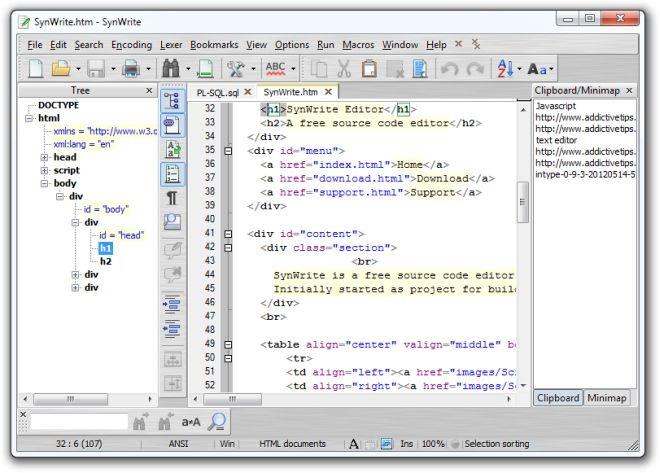Click Find previous binoculars in search bar
The height and width of the screenshot is (473, 660).
(x=165, y=421)
